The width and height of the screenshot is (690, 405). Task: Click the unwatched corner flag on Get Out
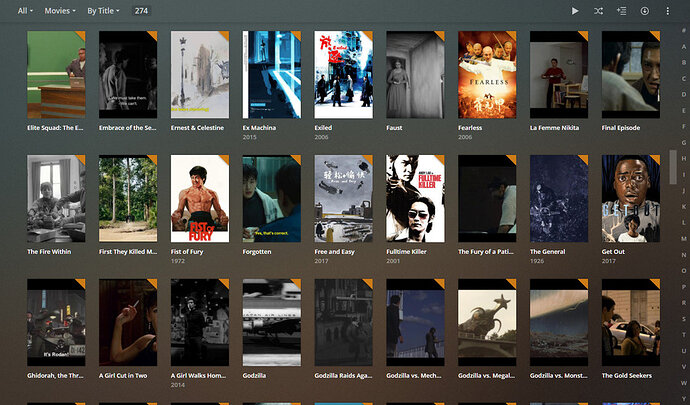pyautogui.click(x=656, y=158)
